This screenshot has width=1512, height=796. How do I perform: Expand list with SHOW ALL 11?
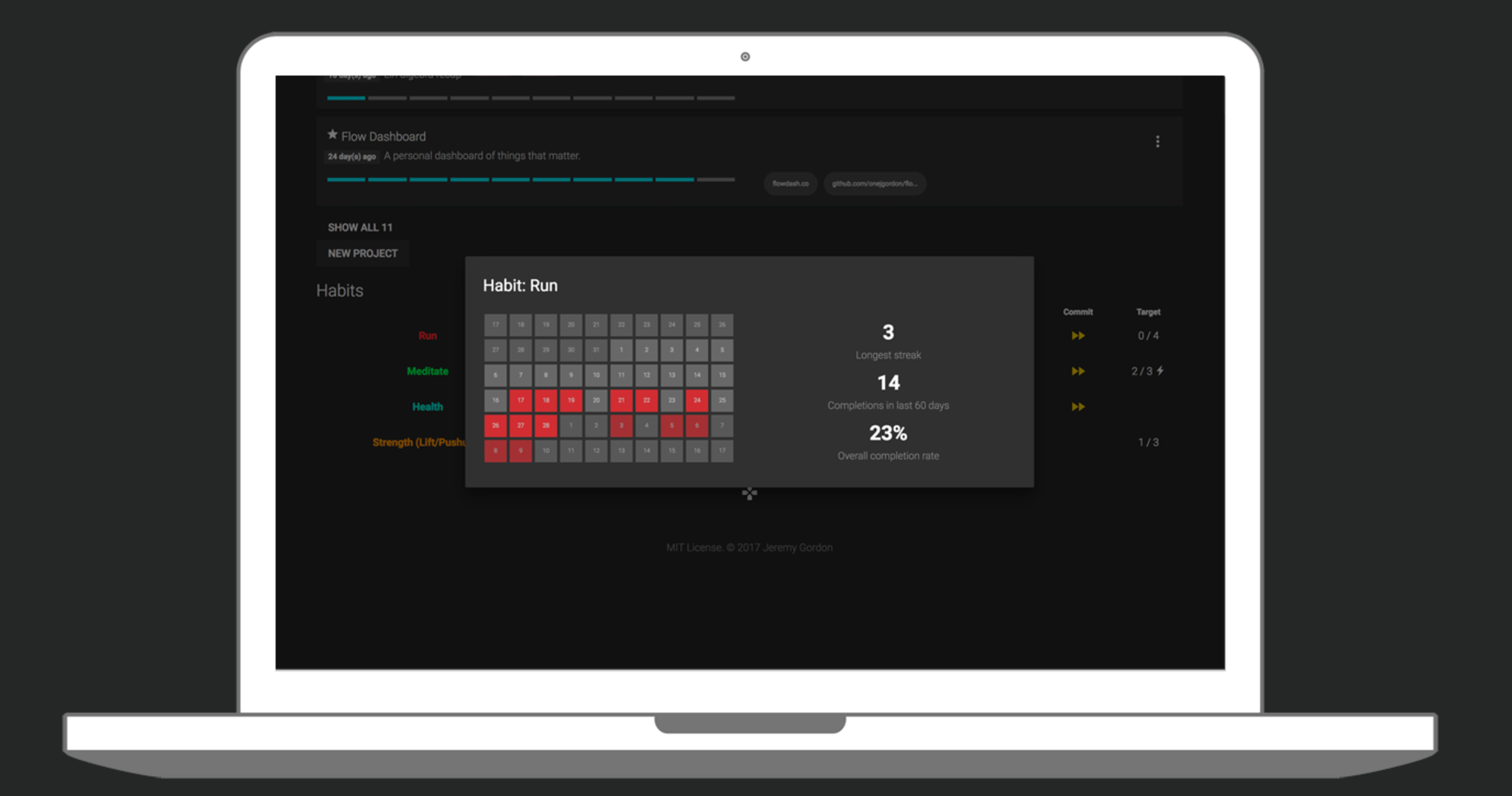tap(360, 227)
